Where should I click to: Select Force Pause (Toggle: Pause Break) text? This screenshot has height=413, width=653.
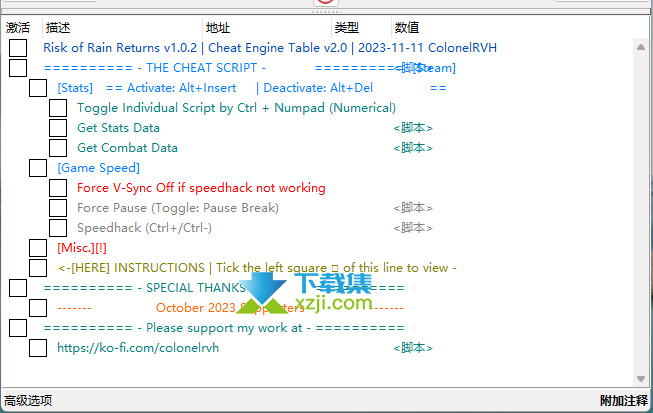pyautogui.click(x=178, y=208)
